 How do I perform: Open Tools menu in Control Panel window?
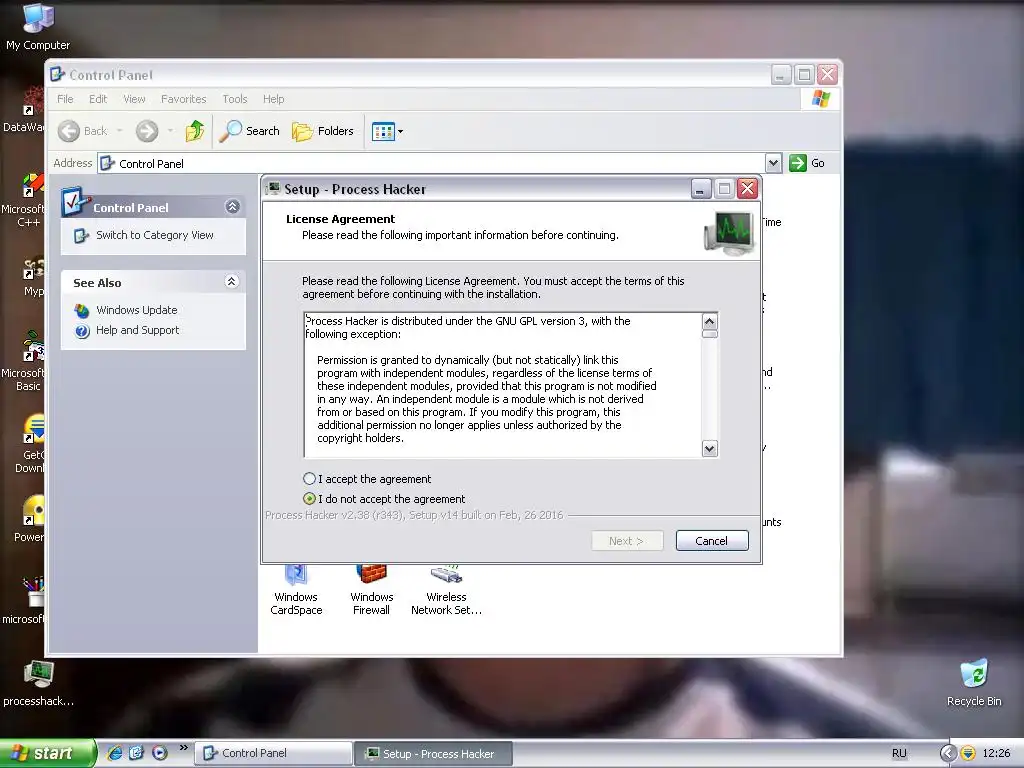click(x=234, y=99)
